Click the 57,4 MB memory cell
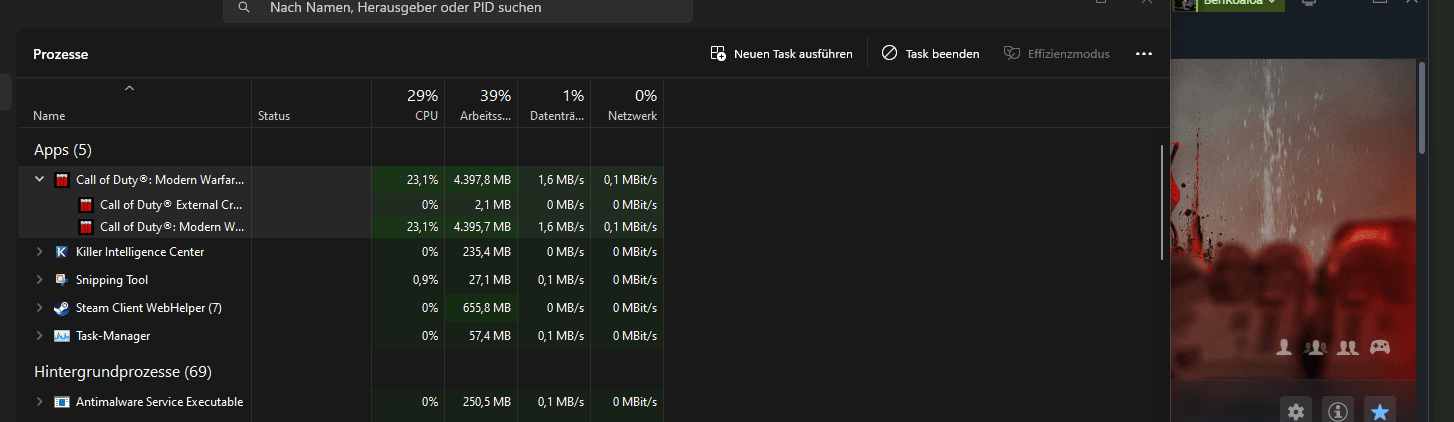 [x=482, y=336]
